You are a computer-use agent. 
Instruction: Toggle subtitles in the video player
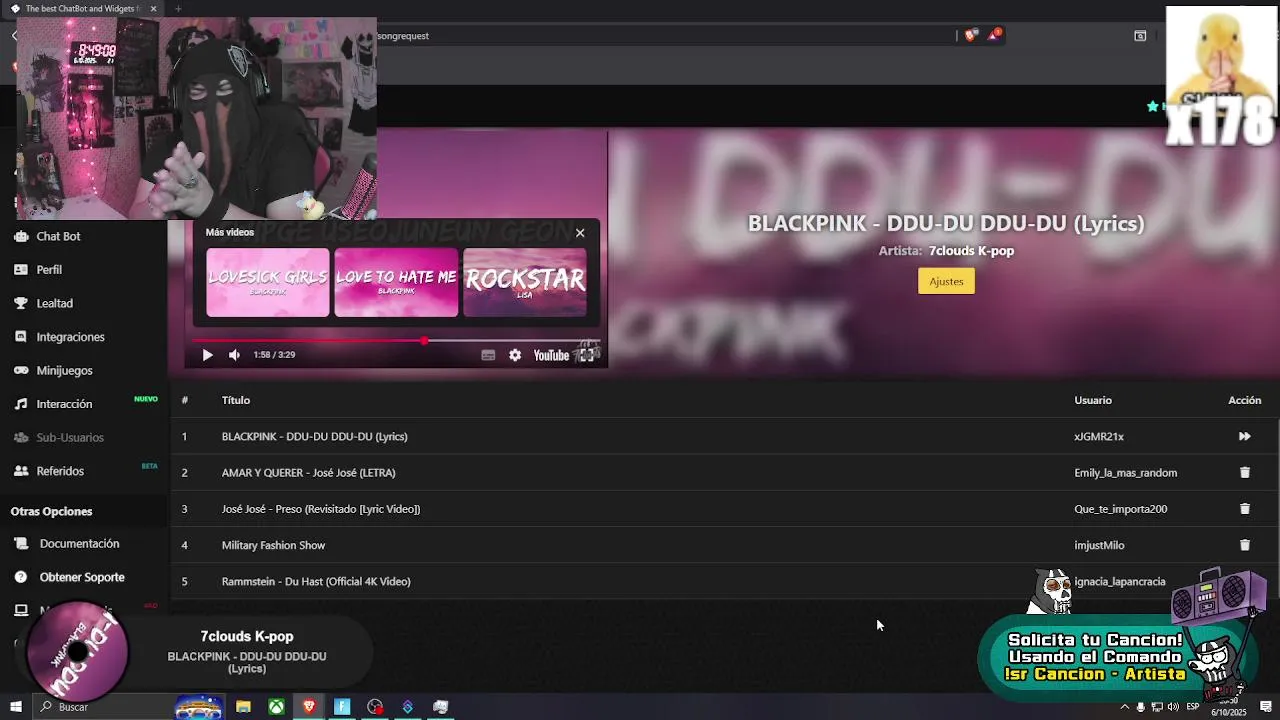(x=488, y=355)
